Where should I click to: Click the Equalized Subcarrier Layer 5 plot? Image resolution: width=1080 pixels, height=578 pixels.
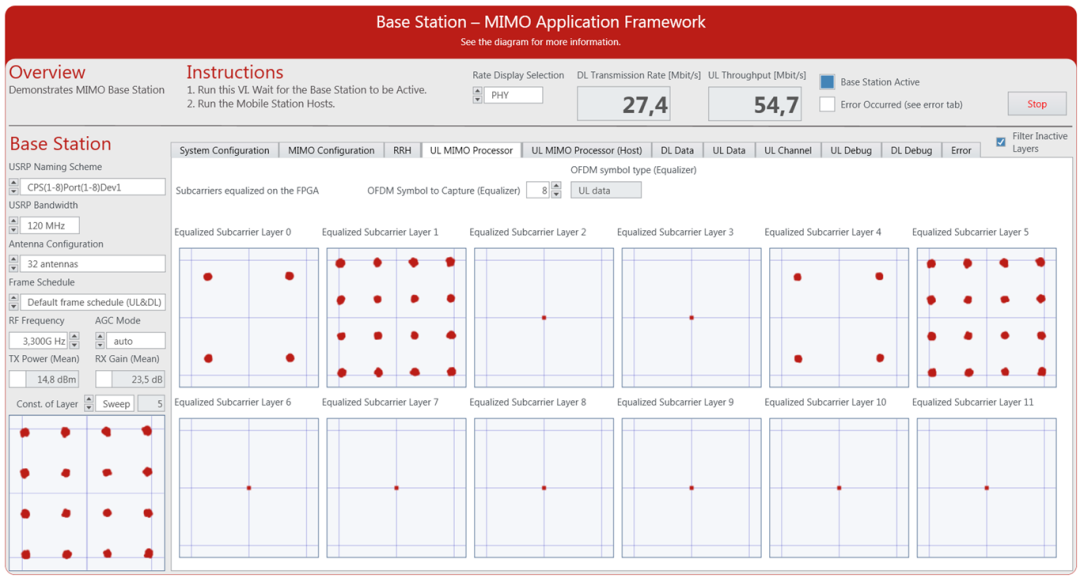tap(987, 318)
